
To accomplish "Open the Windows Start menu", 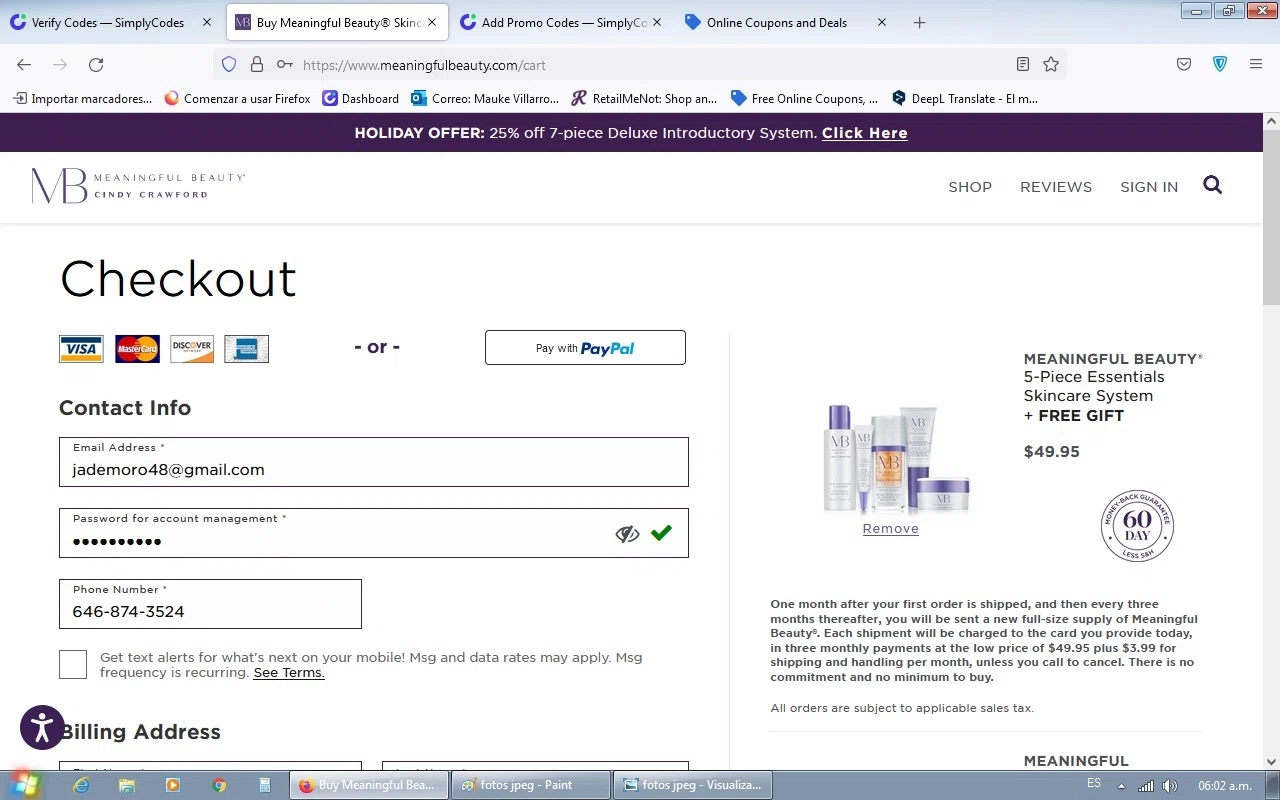I will pyautogui.click(x=25, y=785).
